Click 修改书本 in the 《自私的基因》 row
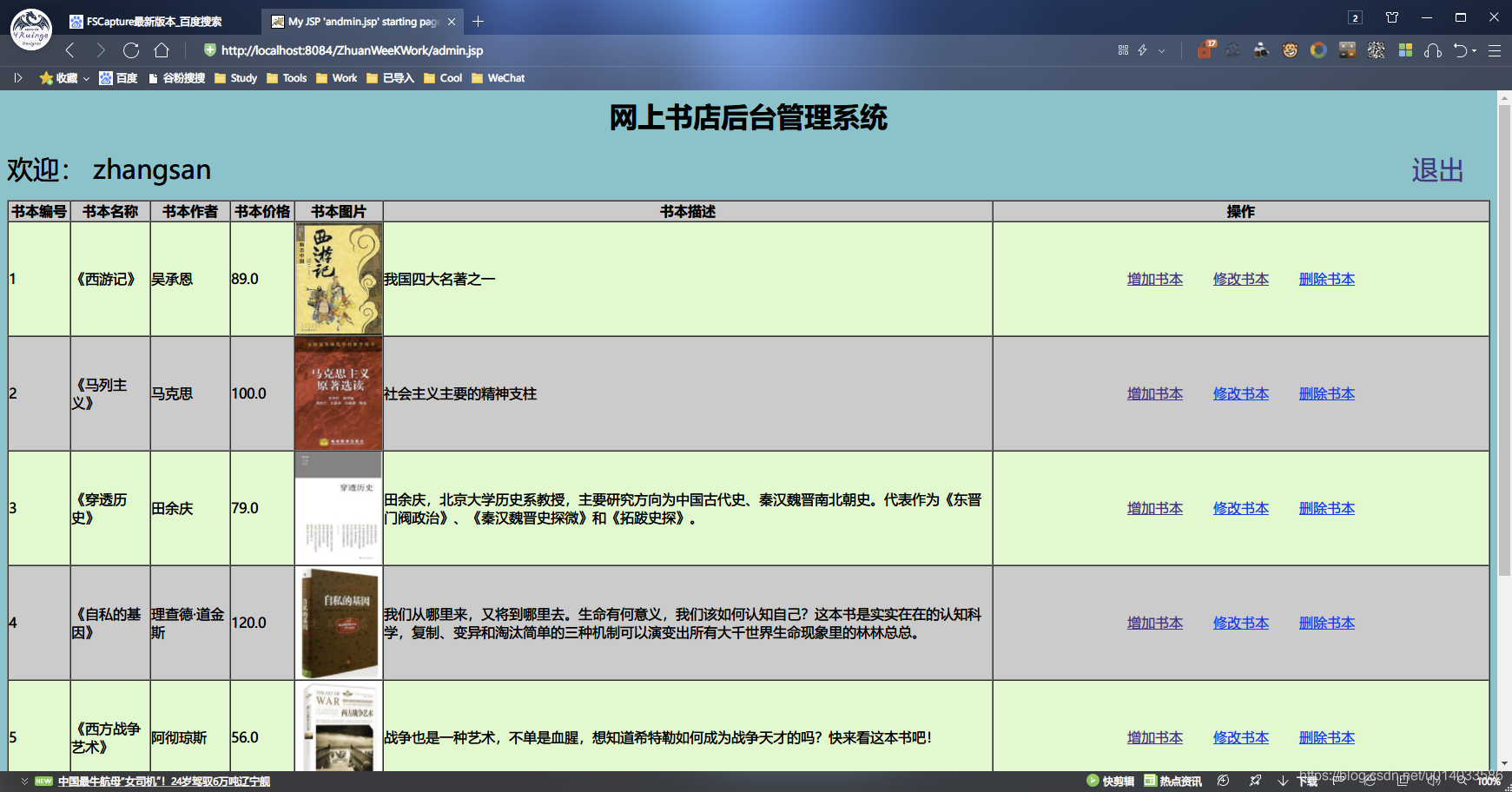 pyautogui.click(x=1241, y=623)
